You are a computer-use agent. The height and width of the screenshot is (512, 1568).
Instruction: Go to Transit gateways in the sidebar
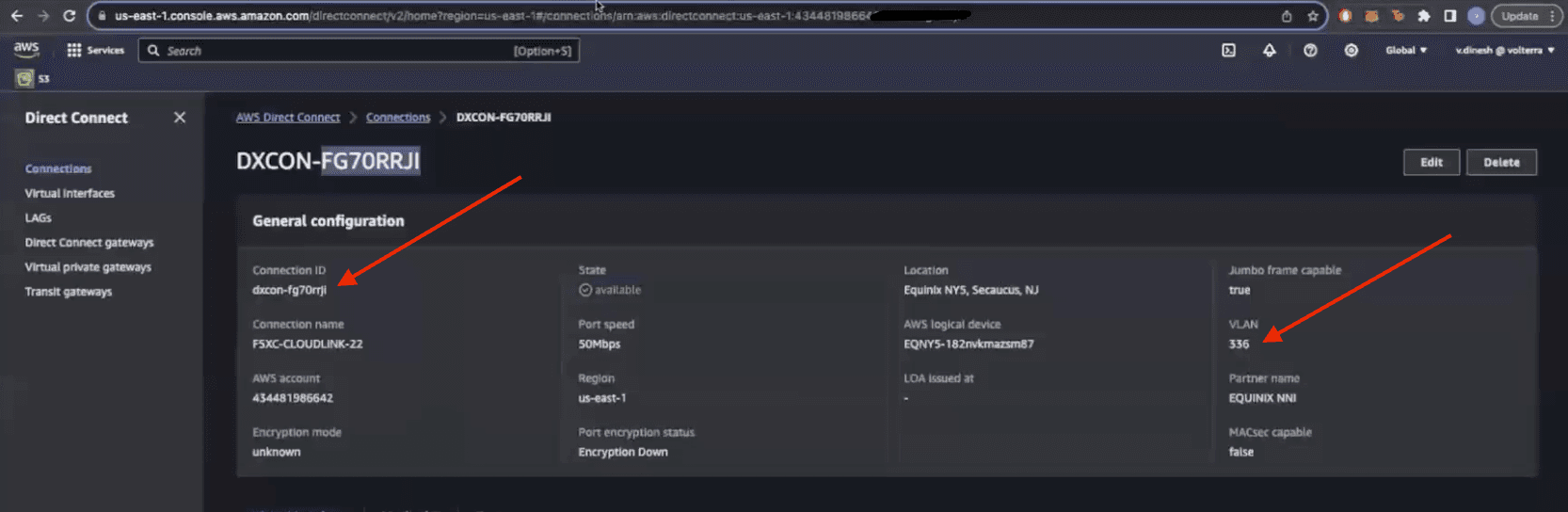69,292
